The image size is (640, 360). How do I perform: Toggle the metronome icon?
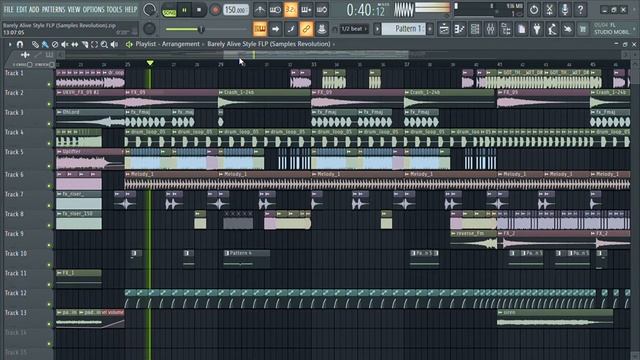(x=260, y=9)
